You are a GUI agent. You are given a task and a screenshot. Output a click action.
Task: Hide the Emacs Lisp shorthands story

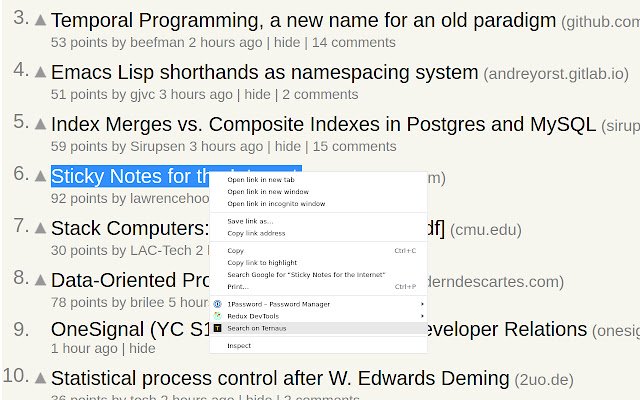(257, 94)
